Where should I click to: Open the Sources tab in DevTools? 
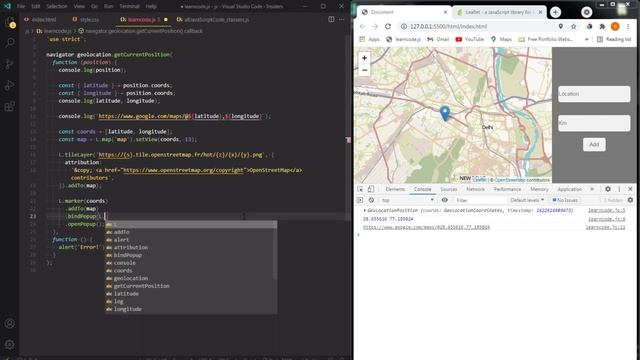tap(449, 189)
